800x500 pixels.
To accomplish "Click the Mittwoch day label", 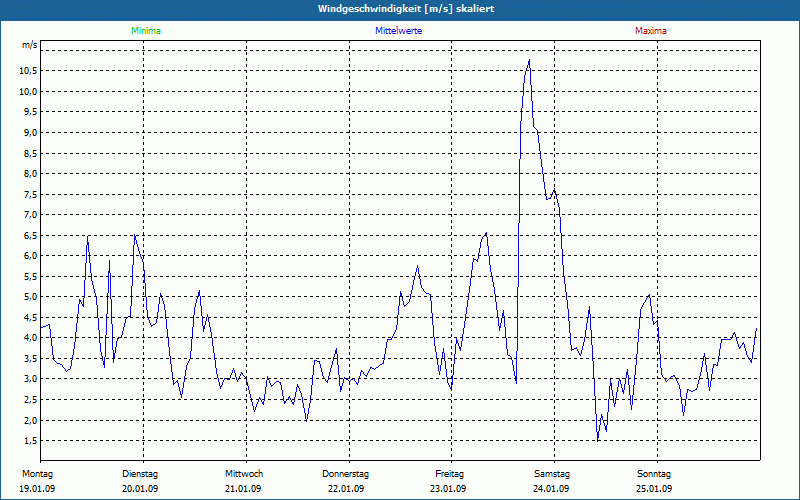I will (x=244, y=474).
